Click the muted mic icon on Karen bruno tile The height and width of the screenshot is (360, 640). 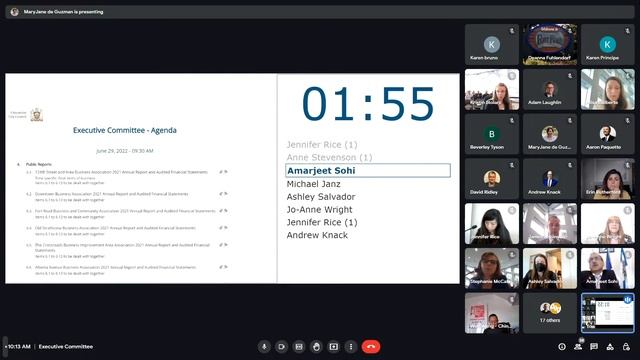click(x=512, y=31)
